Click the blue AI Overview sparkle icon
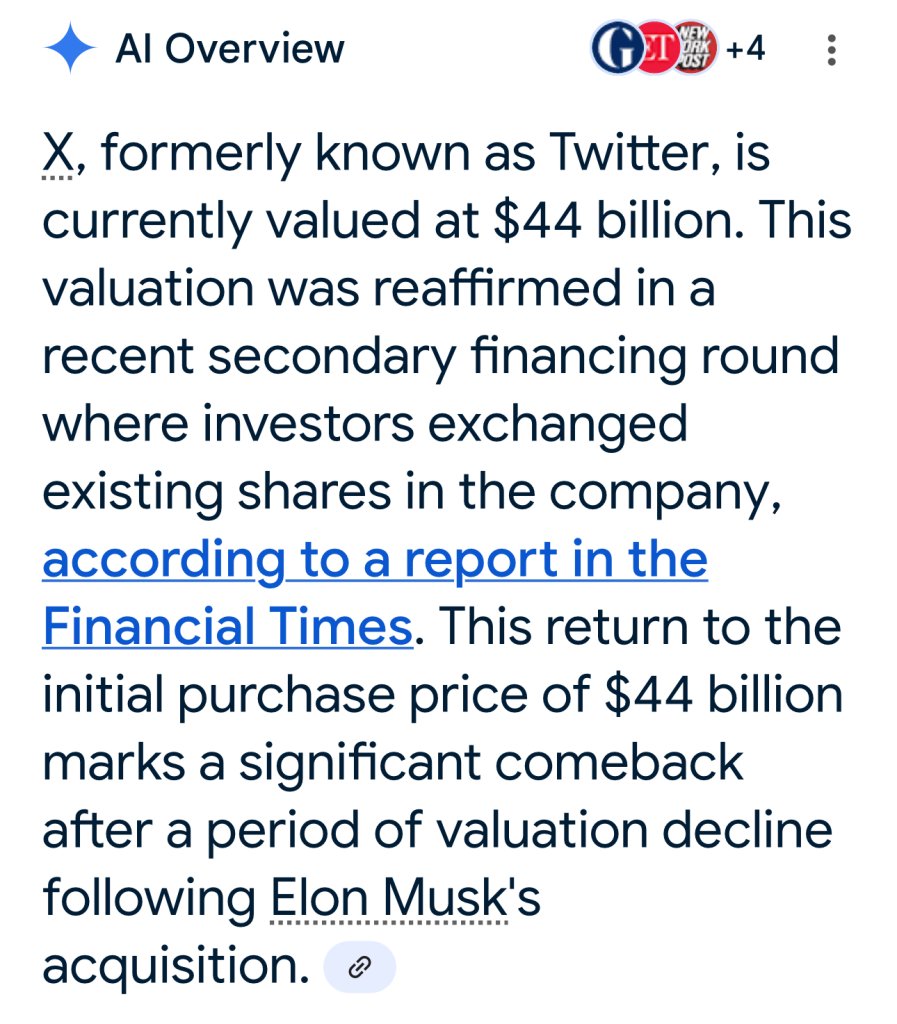Screen dimensions: 897x1024 [70, 48]
